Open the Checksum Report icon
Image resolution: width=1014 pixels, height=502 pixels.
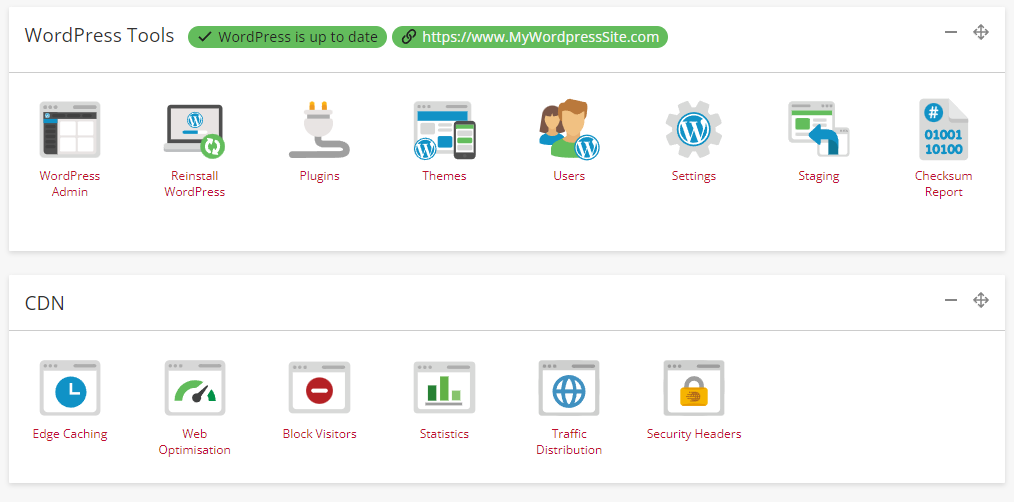(943, 130)
